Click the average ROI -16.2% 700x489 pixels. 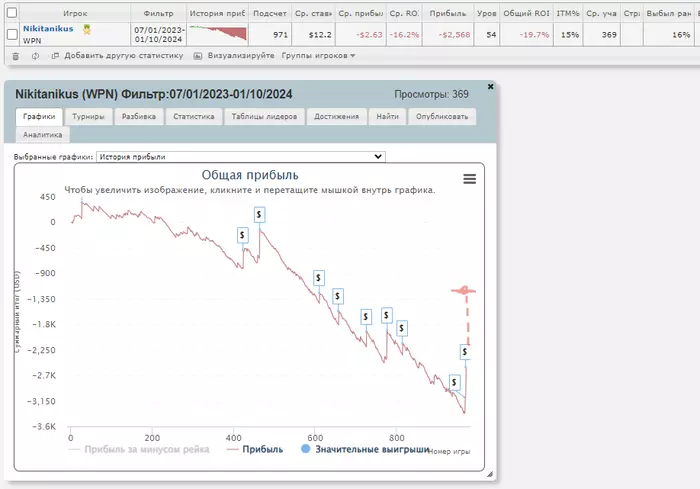(x=404, y=35)
